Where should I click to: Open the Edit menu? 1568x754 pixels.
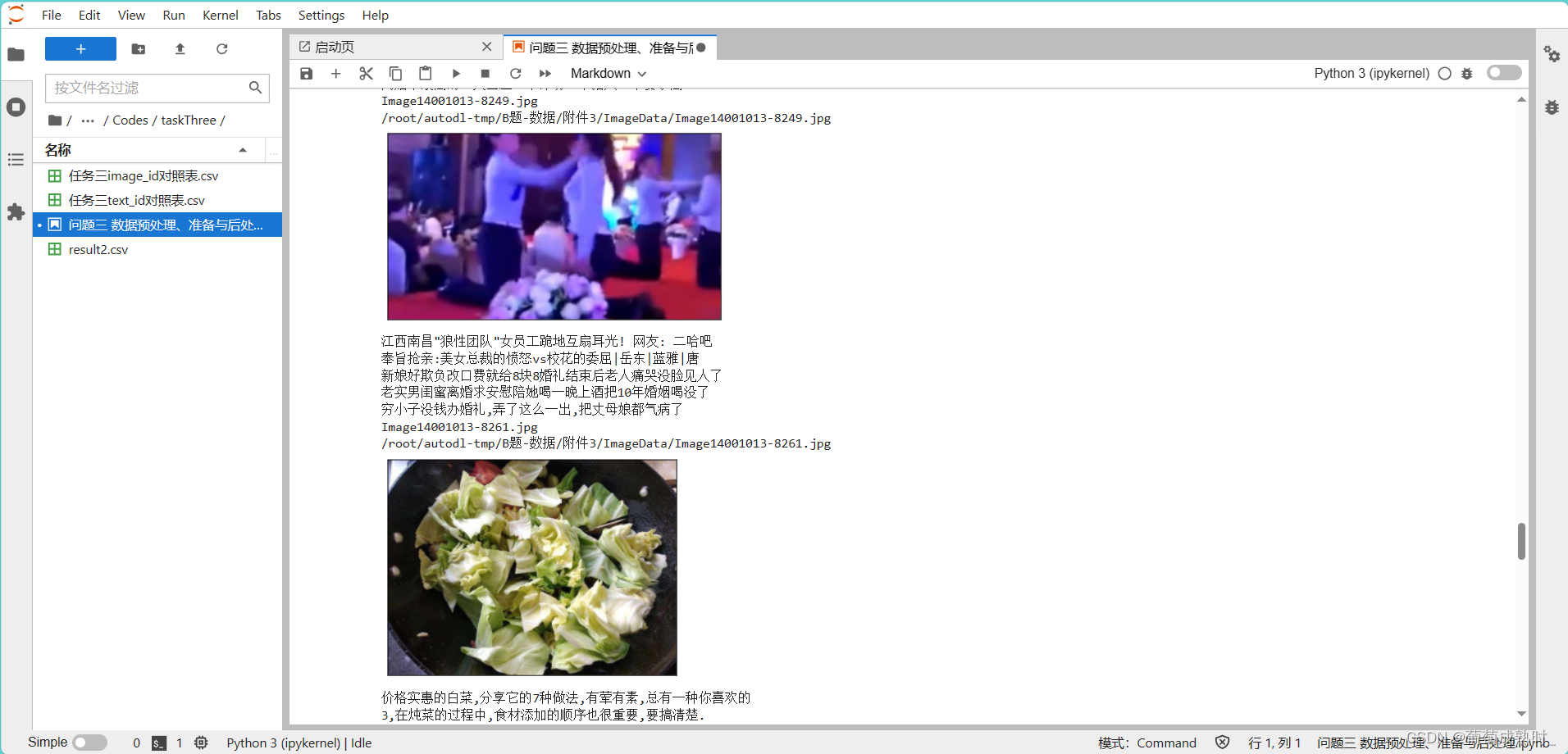tap(89, 15)
